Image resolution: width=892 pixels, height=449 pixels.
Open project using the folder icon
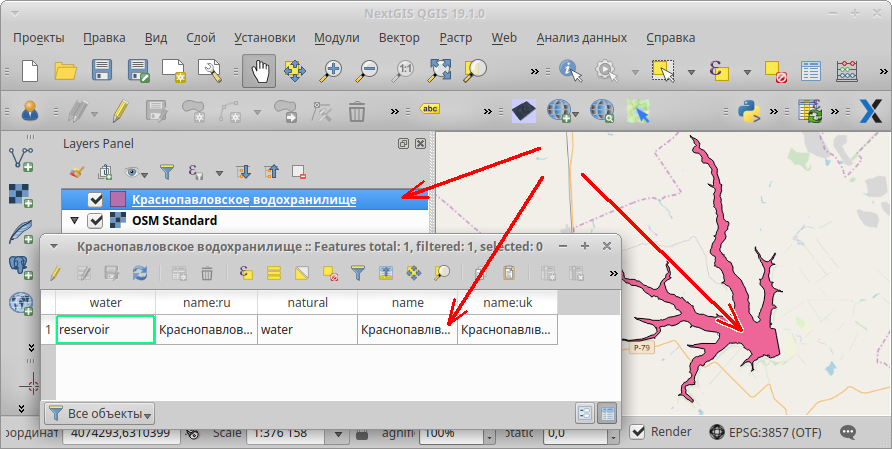point(65,71)
